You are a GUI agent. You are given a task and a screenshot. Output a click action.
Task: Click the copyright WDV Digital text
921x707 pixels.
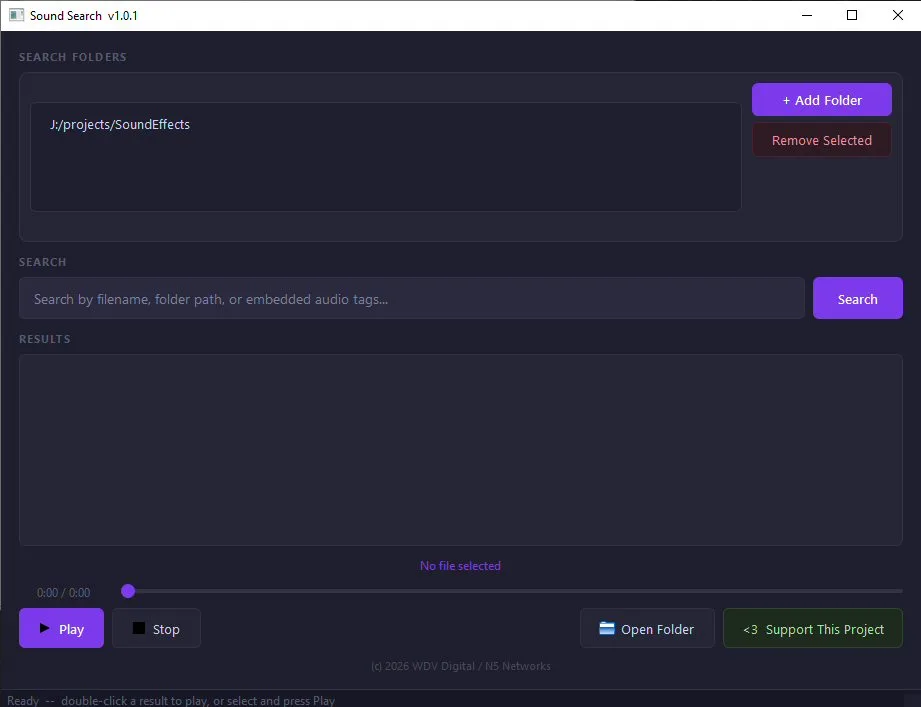[460, 666]
